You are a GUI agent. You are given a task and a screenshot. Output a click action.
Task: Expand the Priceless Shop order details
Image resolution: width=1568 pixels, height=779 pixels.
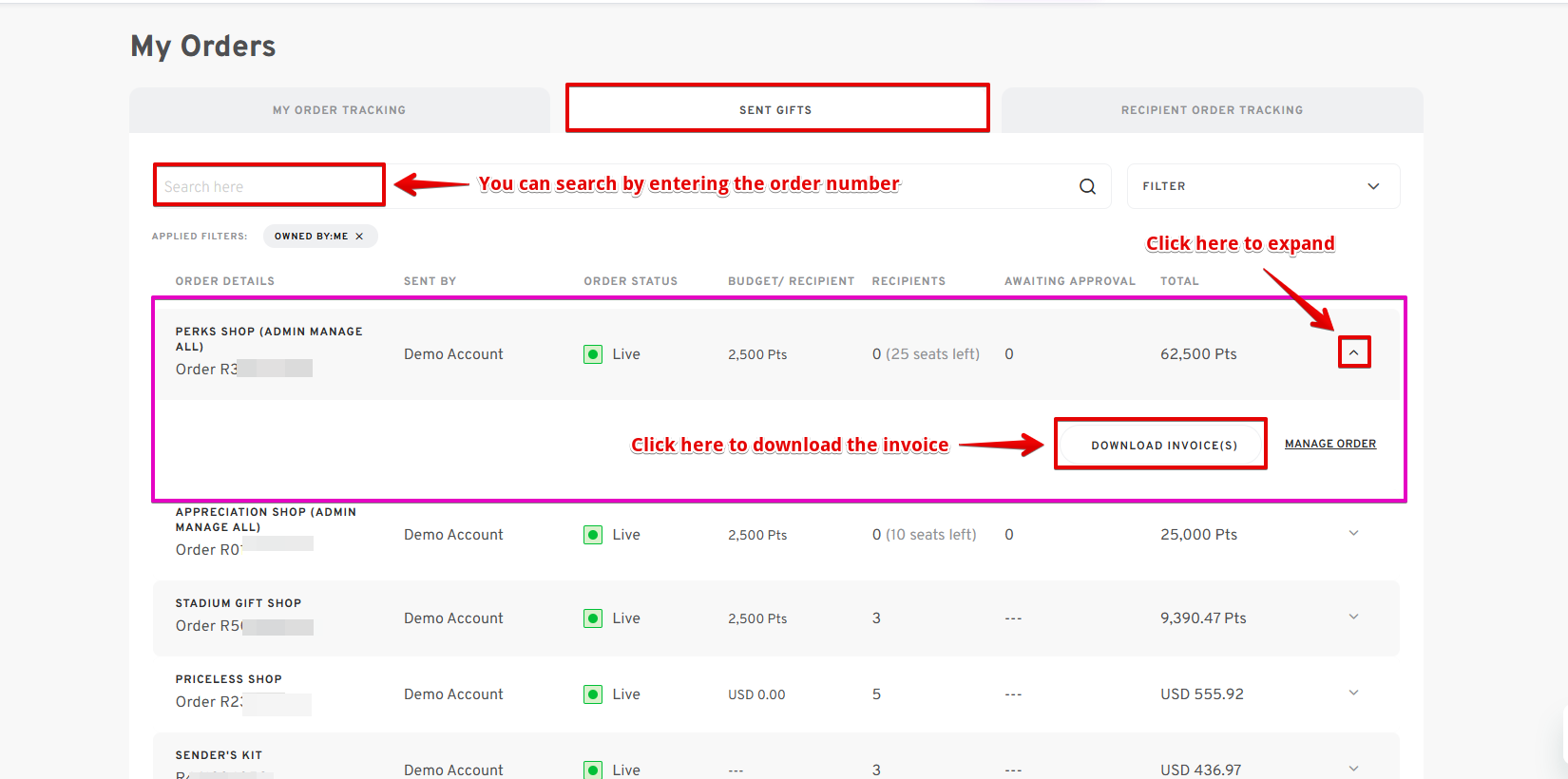point(1353,693)
